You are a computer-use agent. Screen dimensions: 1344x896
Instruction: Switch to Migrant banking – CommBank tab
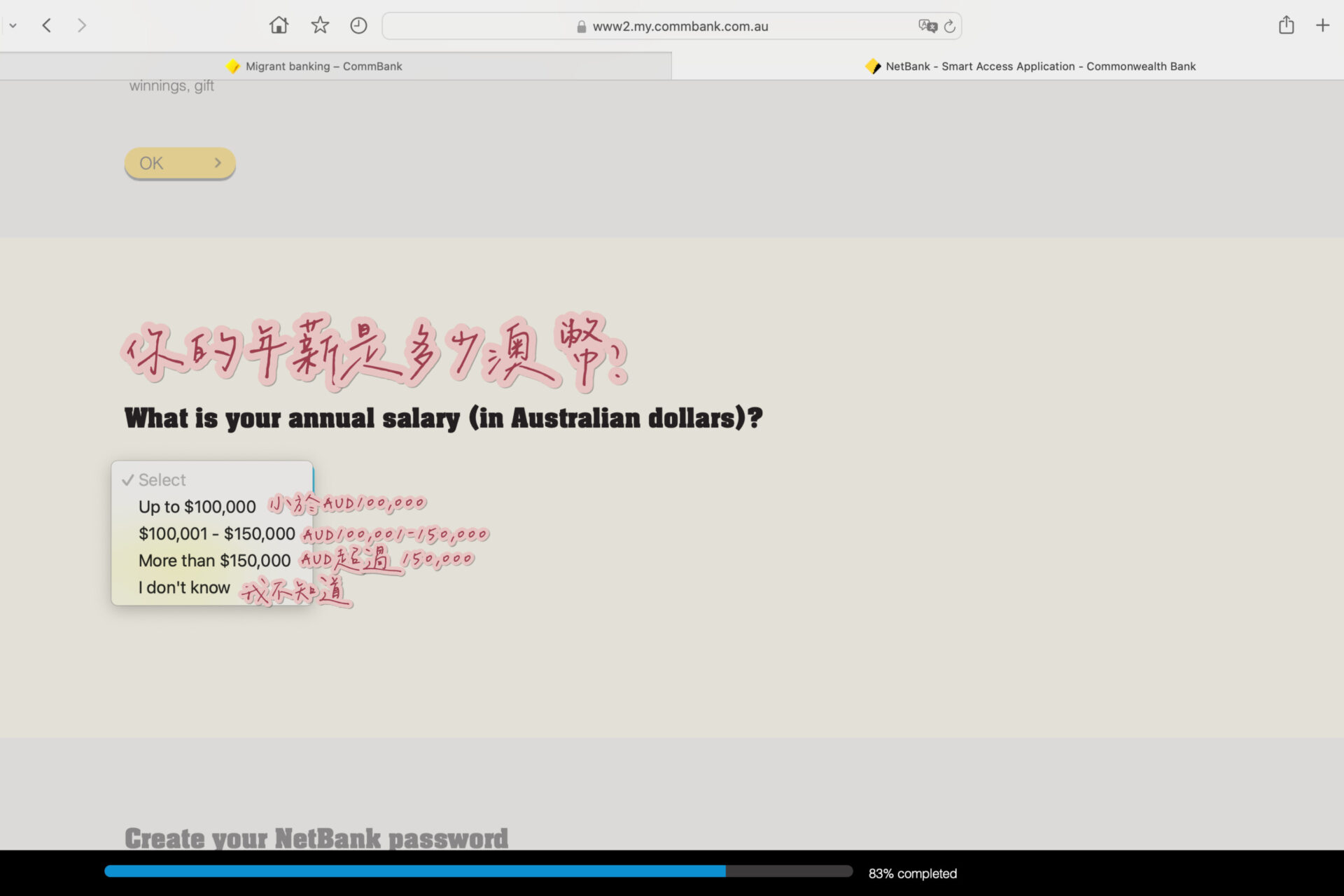323,66
